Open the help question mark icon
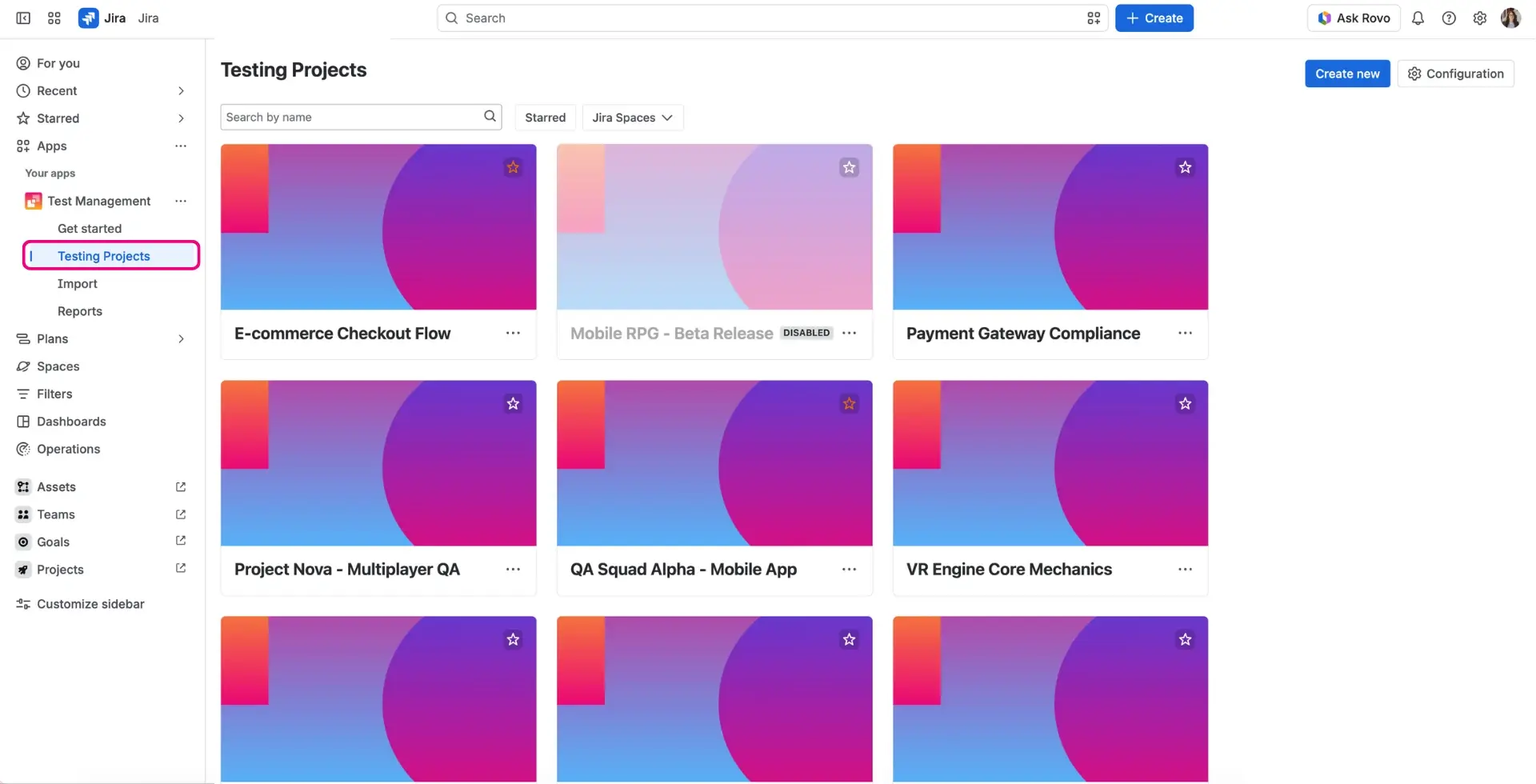1536x784 pixels. point(1449,18)
